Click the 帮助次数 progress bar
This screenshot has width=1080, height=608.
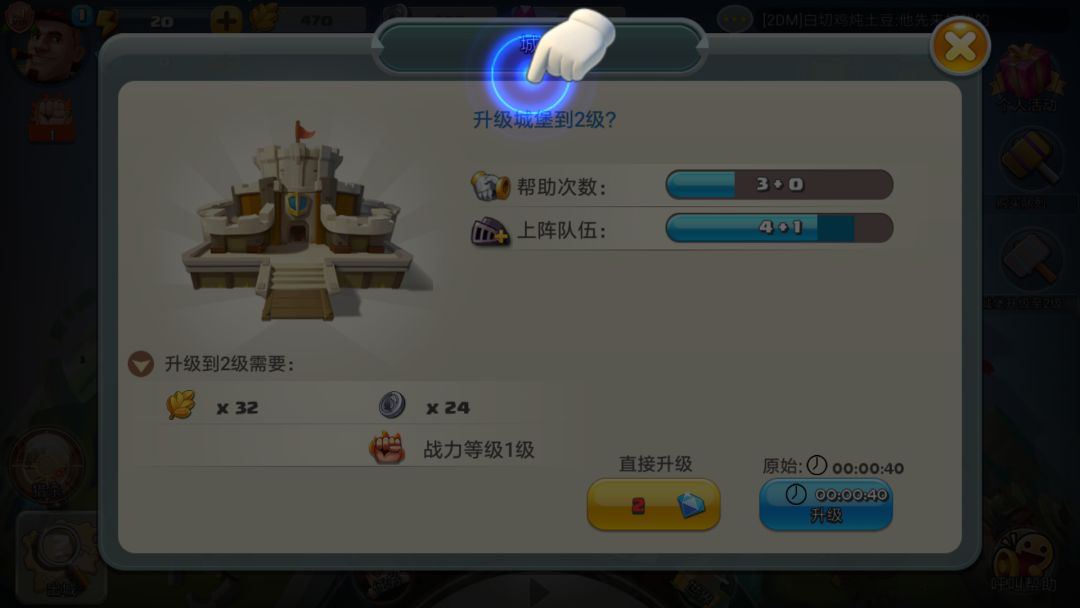[779, 185]
